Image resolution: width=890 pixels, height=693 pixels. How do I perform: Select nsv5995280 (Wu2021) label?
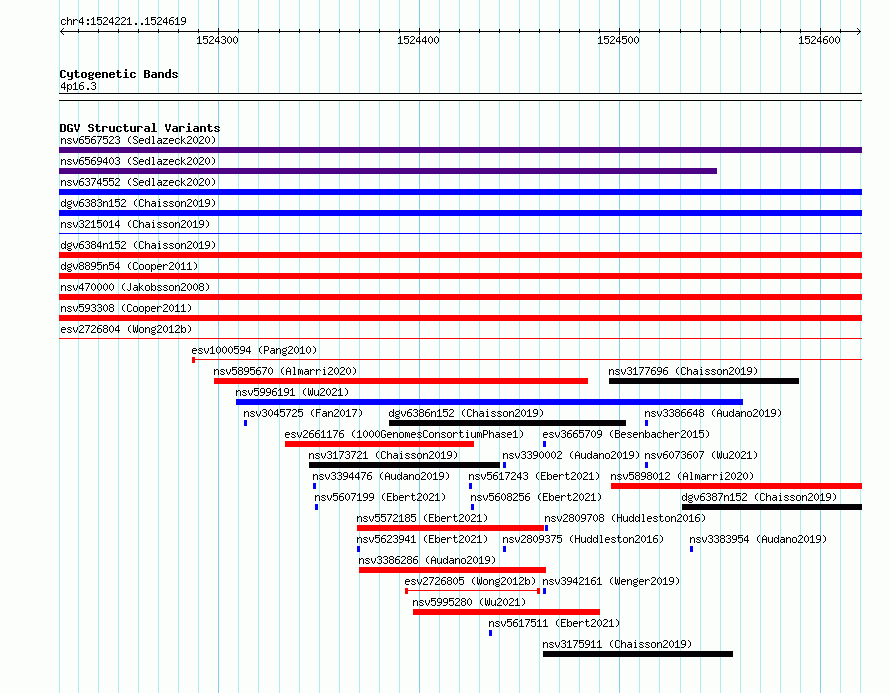[469, 602]
